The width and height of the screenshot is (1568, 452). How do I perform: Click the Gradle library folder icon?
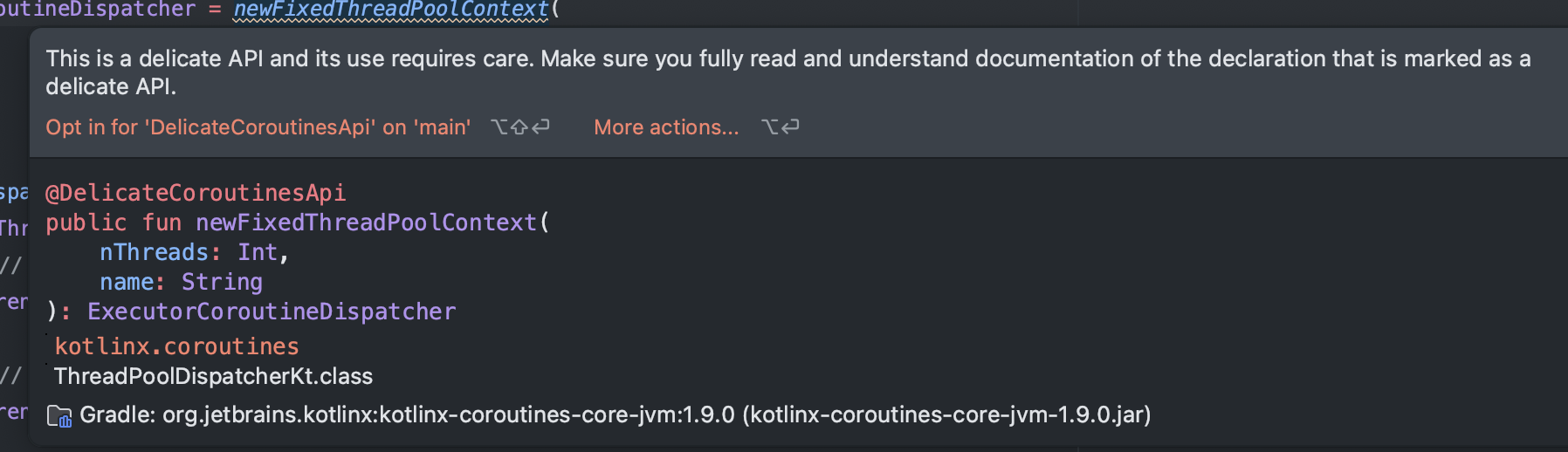click(59, 416)
